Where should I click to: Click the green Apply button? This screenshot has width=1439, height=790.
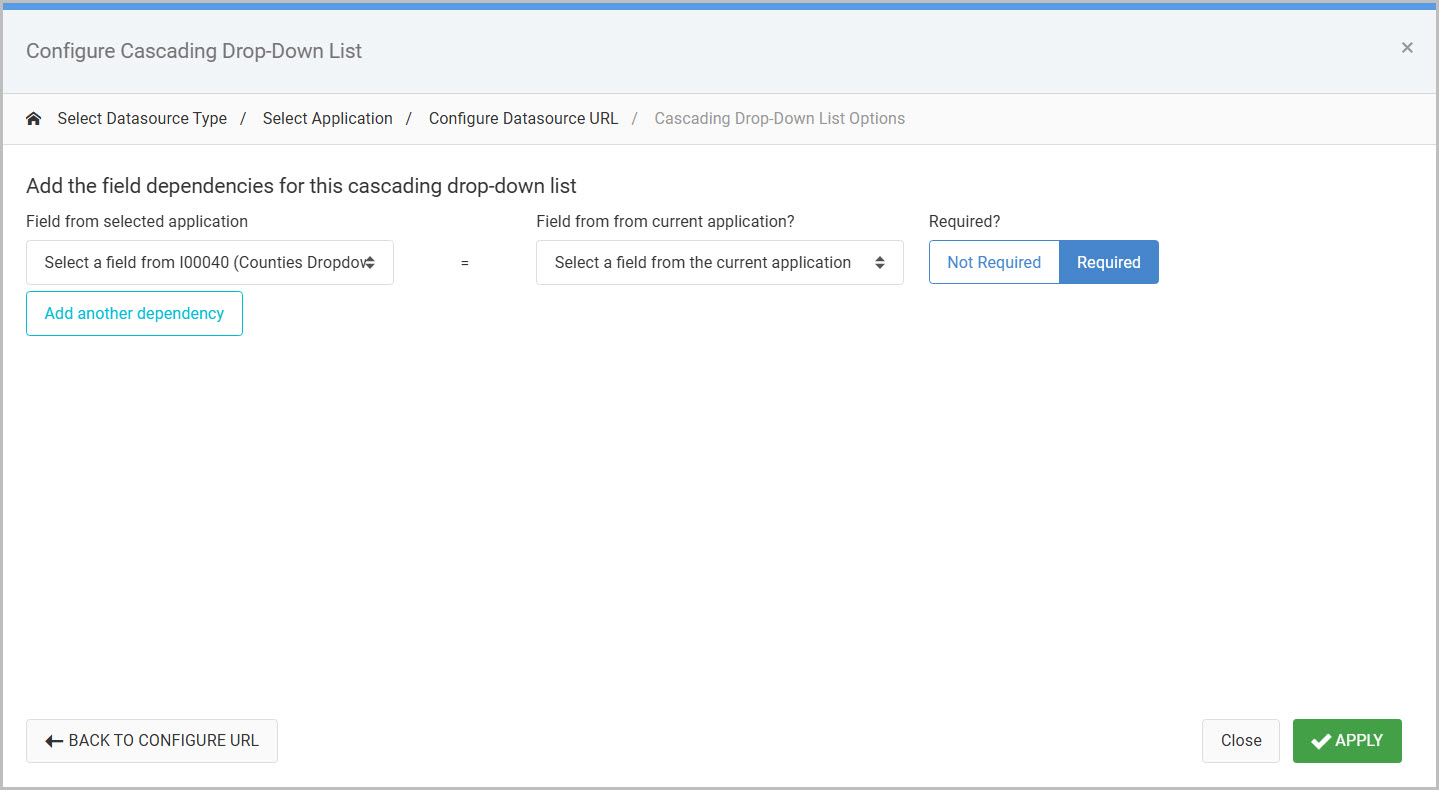[x=1347, y=741]
